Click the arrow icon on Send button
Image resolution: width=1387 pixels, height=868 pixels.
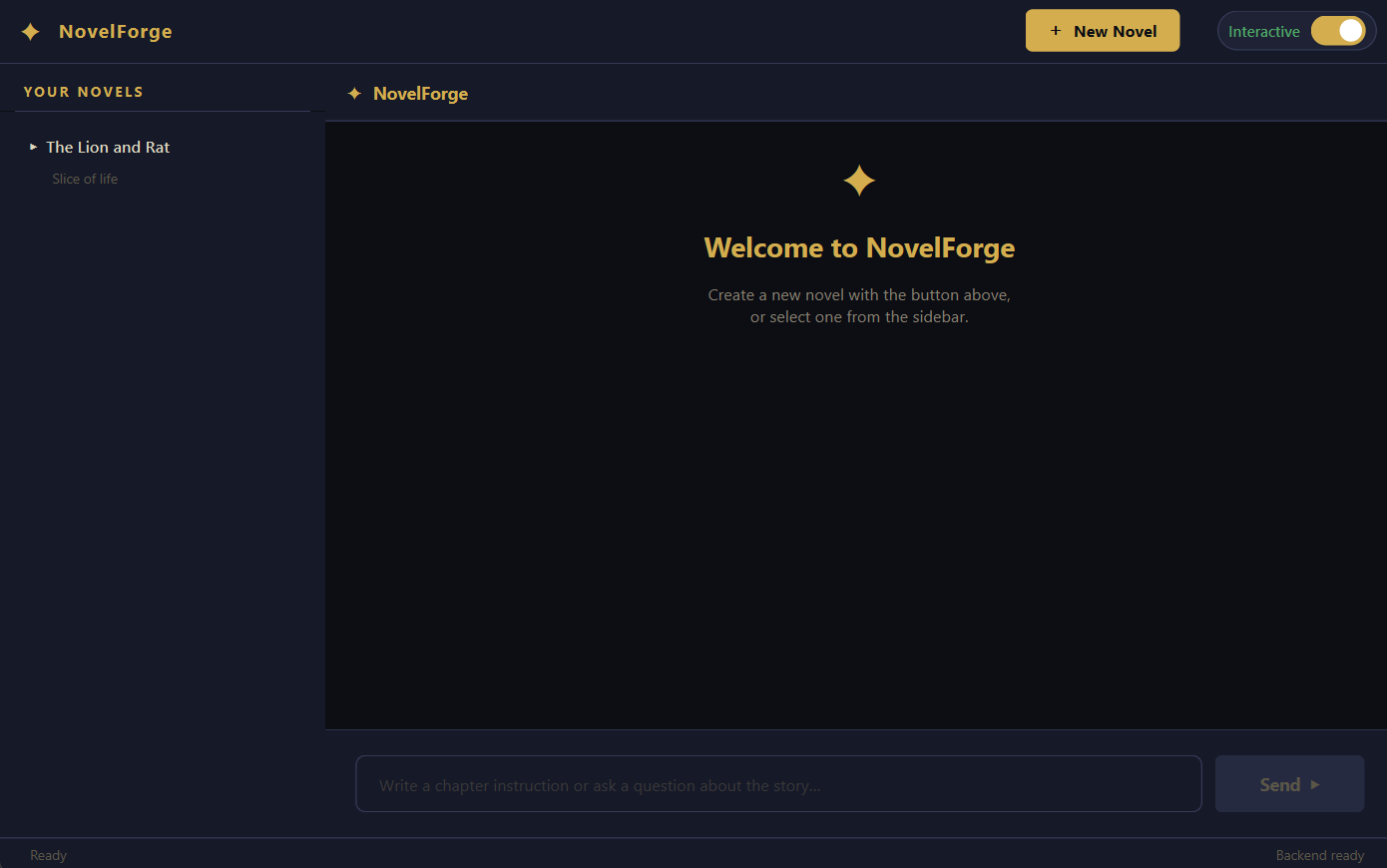pos(1315,785)
